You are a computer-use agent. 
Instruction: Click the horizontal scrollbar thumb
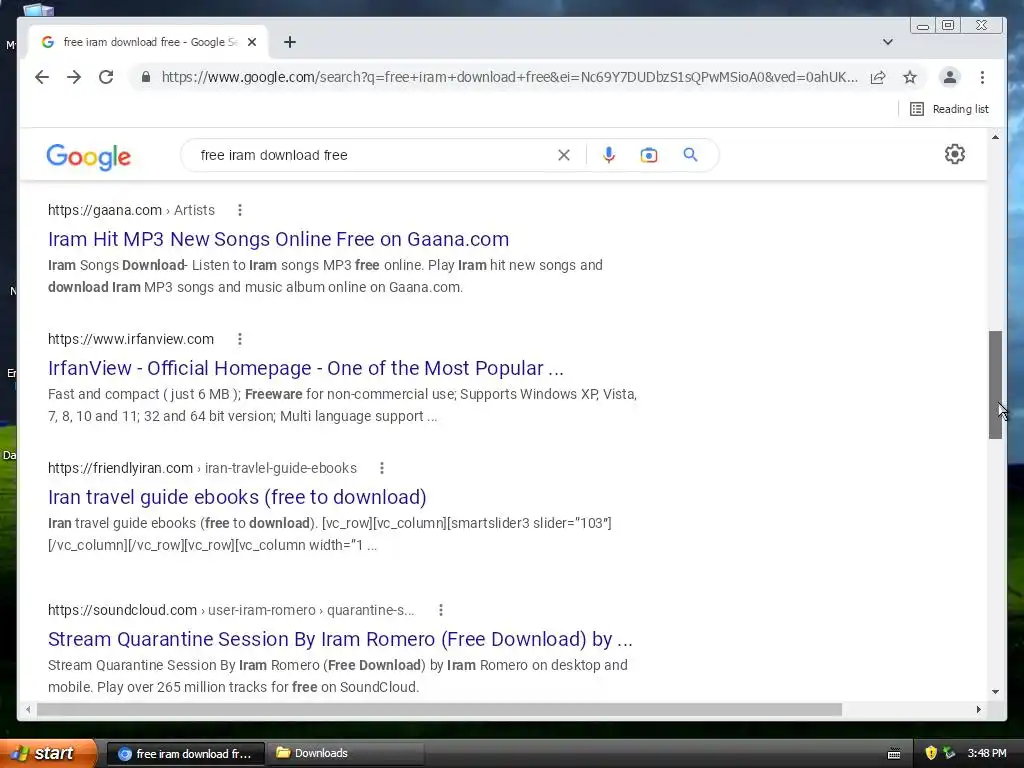click(x=440, y=709)
